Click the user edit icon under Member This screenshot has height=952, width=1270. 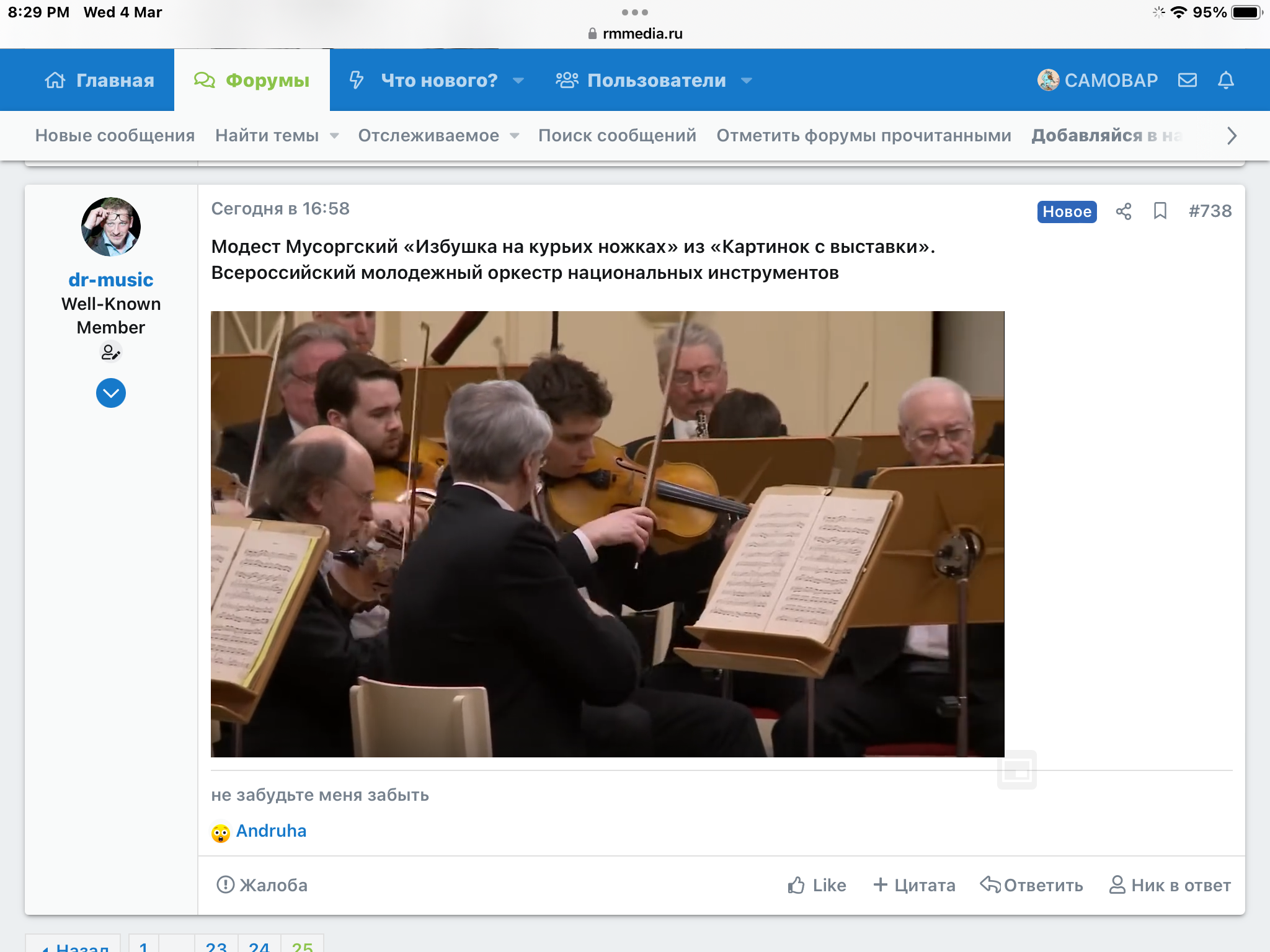coord(110,352)
